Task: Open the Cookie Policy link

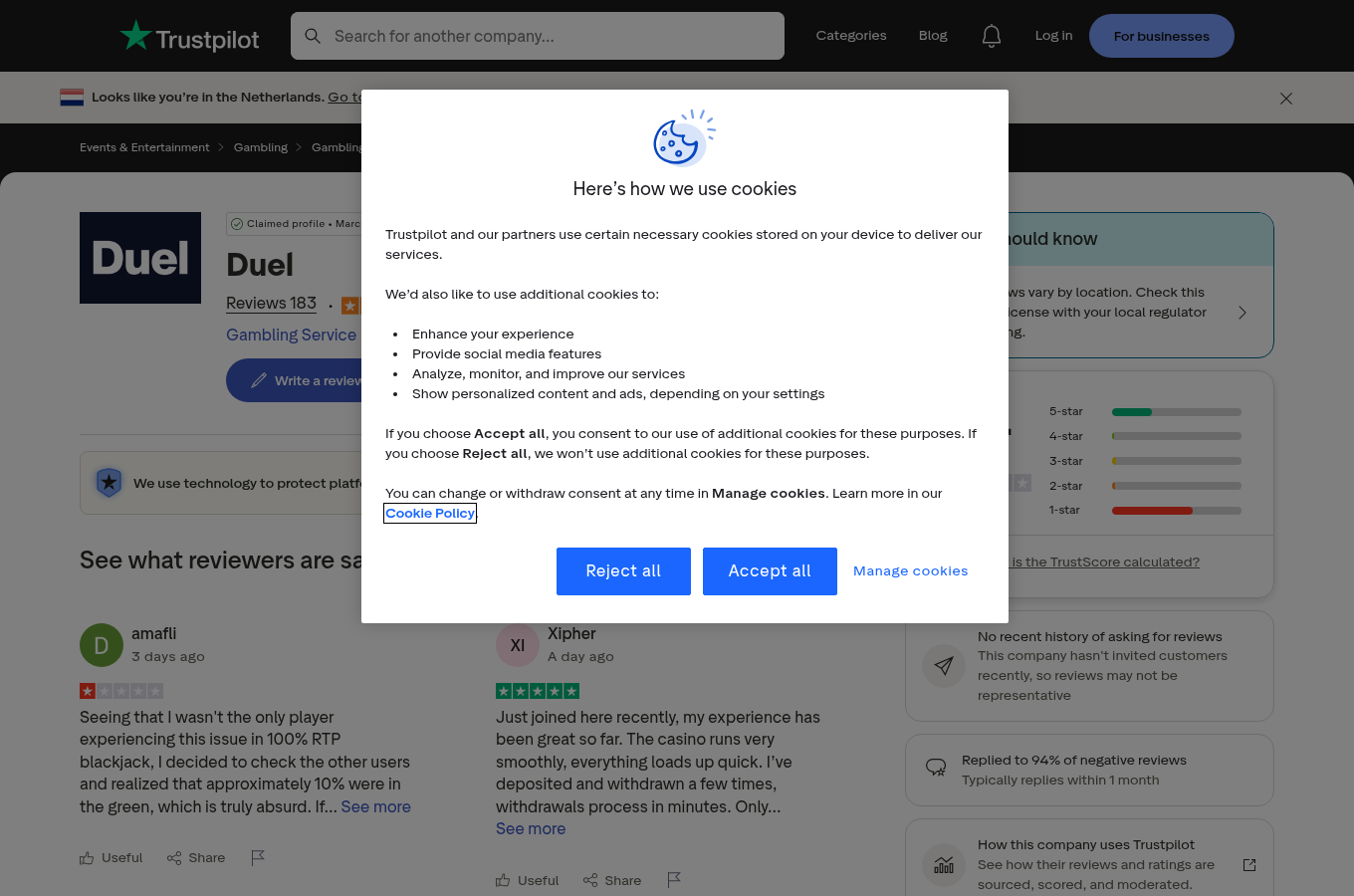Action: (x=430, y=514)
